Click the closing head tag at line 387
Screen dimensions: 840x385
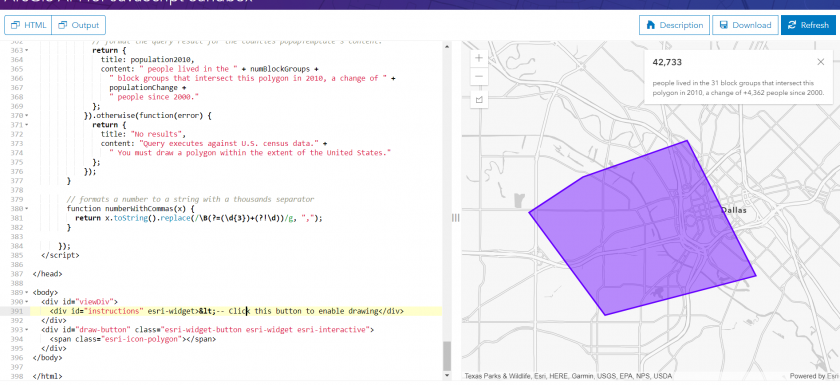coord(47,274)
